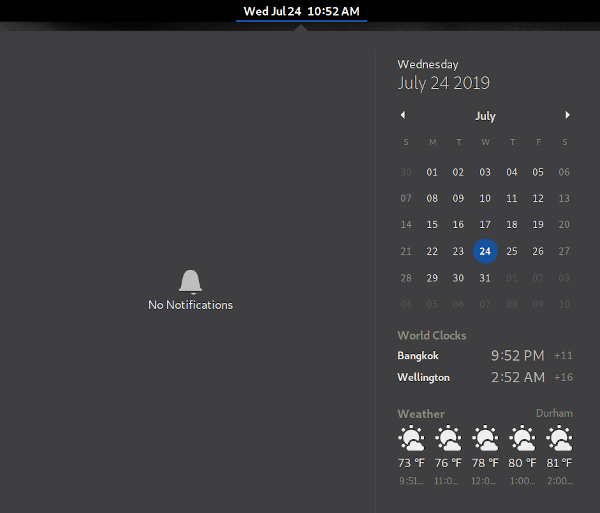
Task: Click the Wednesday July 24 2019 heading
Action: (444, 76)
